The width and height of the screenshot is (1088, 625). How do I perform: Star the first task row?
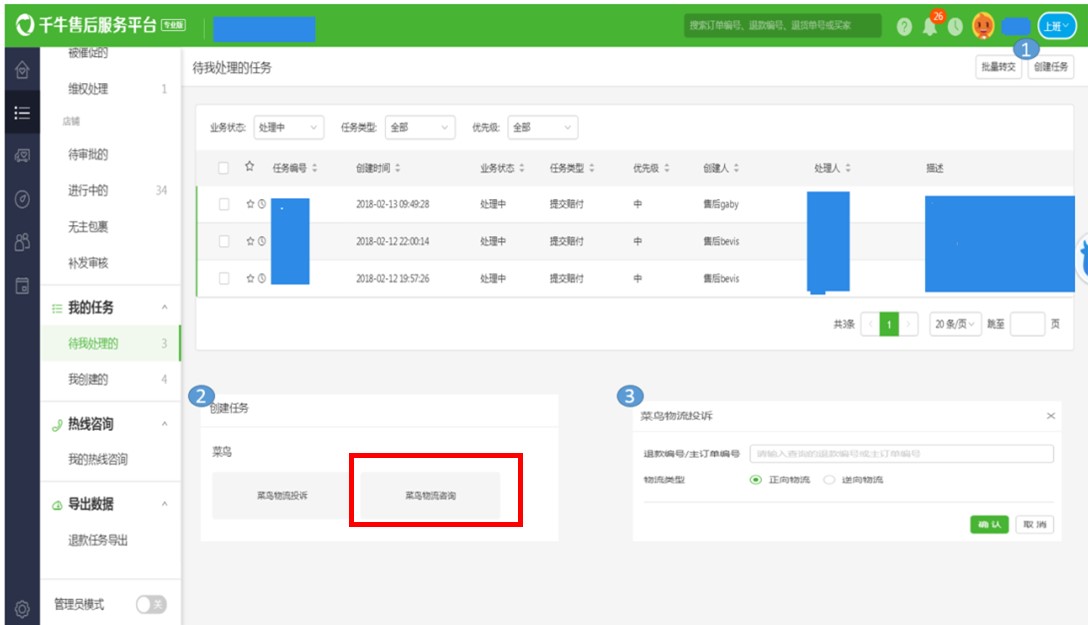pyautogui.click(x=250, y=204)
